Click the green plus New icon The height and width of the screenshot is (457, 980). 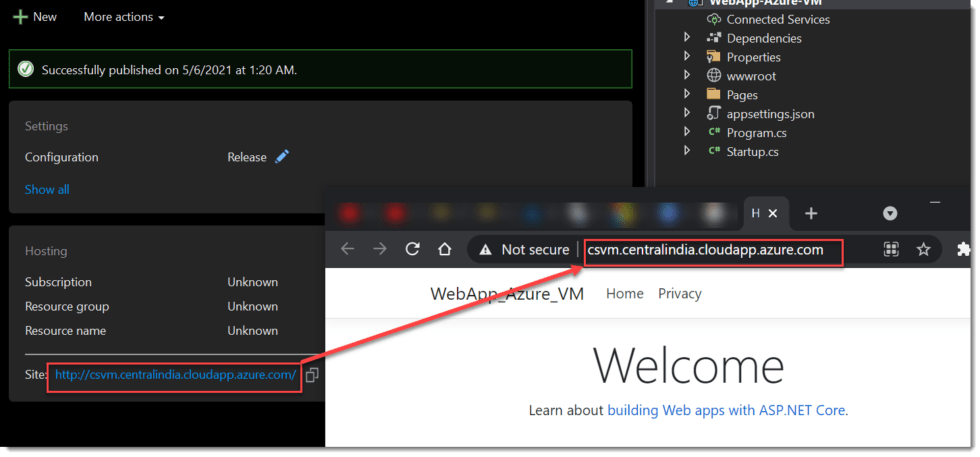click(21, 17)
